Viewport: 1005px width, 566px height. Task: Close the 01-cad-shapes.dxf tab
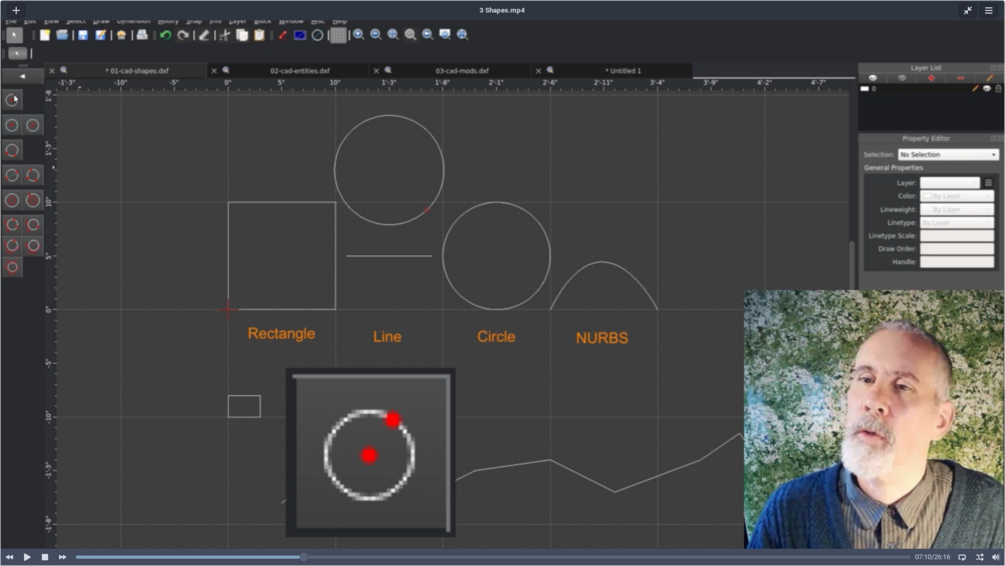pos(52,71)
